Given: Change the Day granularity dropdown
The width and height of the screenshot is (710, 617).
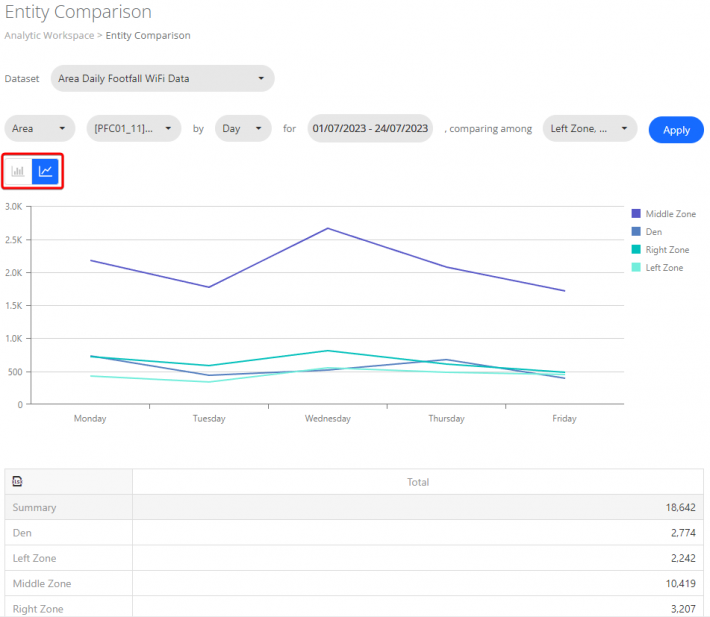Looking at the screenshot, I should (x=243, y=129).
